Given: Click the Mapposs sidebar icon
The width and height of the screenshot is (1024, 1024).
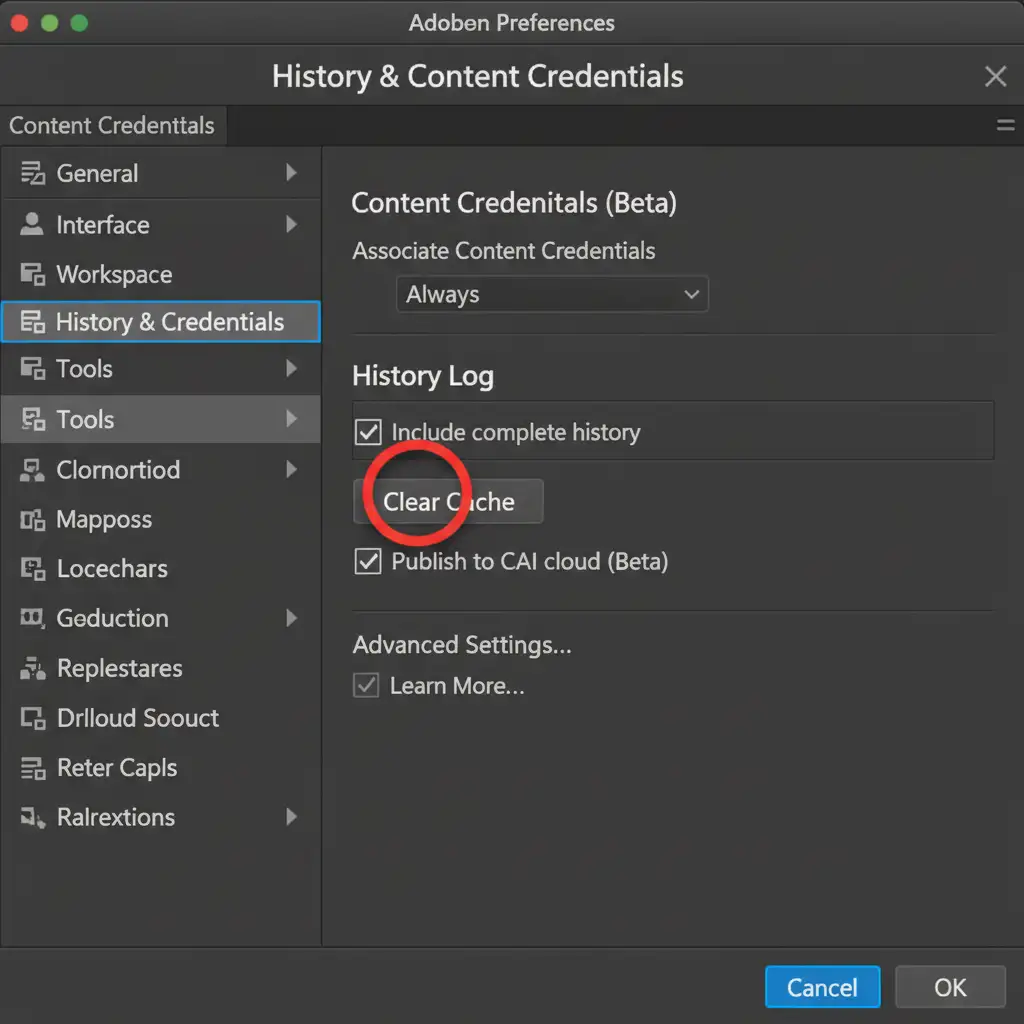Looking at the screenshot, I should tap(33, 519).
